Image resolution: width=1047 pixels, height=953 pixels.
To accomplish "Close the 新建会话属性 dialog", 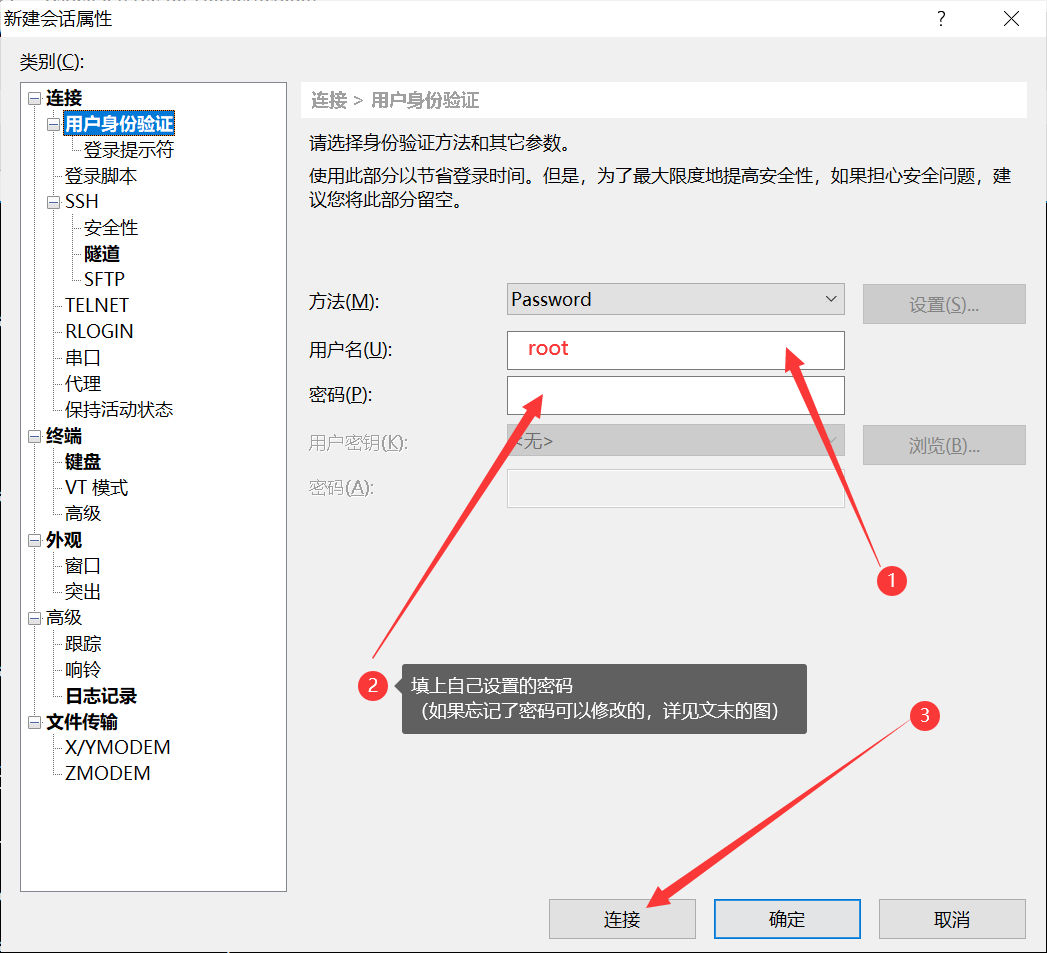I will pos(1011,19).
